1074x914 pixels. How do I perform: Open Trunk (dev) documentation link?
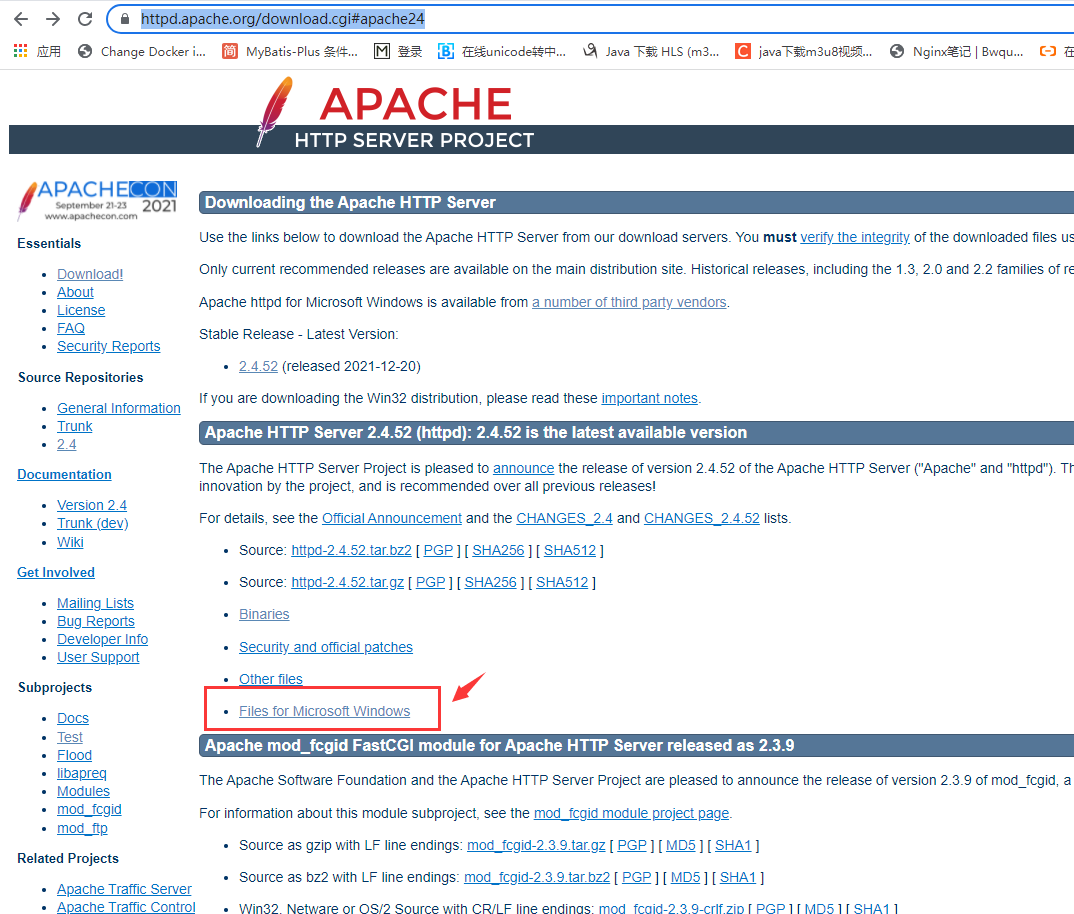point(92,523)
